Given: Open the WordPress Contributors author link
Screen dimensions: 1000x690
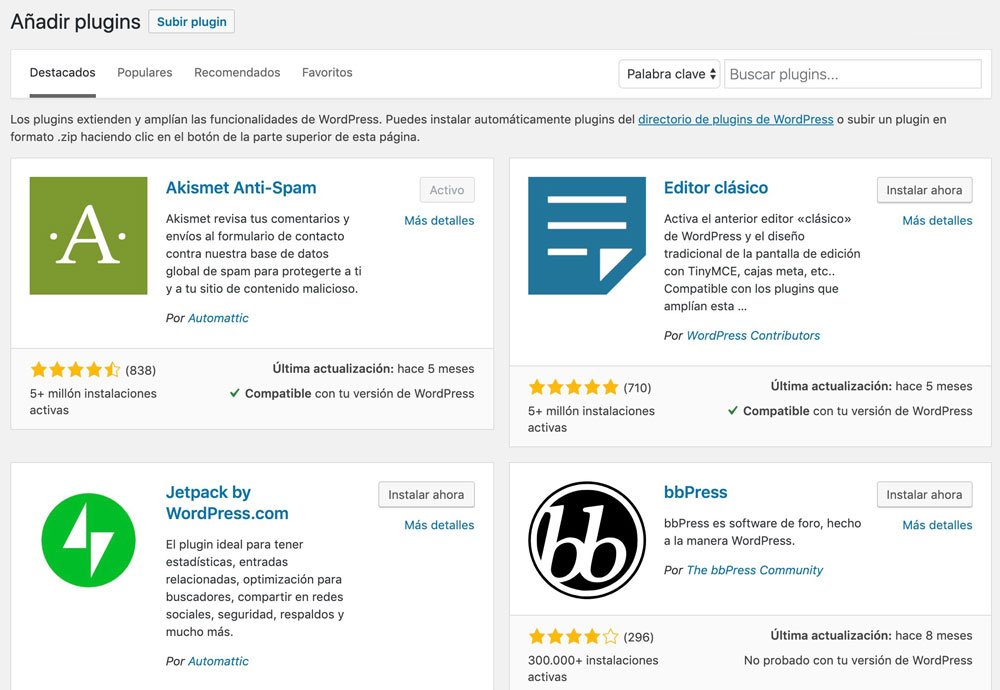Looking at the screenshot, I should point(753,336).
